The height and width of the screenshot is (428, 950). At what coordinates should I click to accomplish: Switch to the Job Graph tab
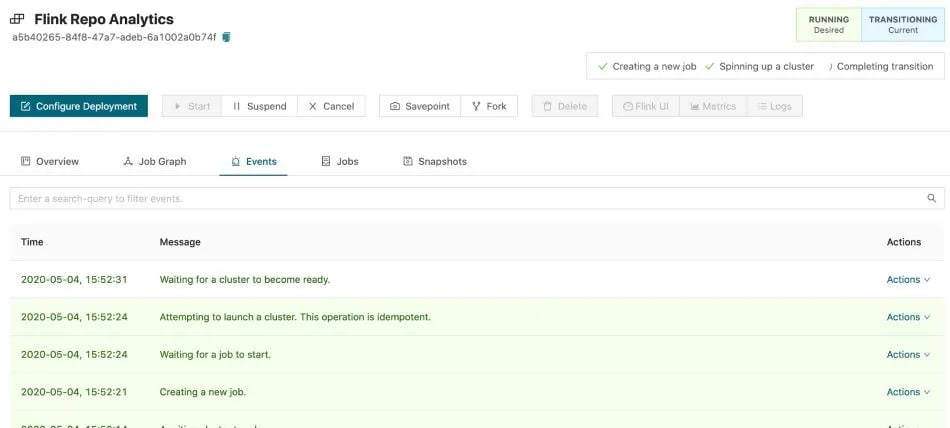coord(154,161)
